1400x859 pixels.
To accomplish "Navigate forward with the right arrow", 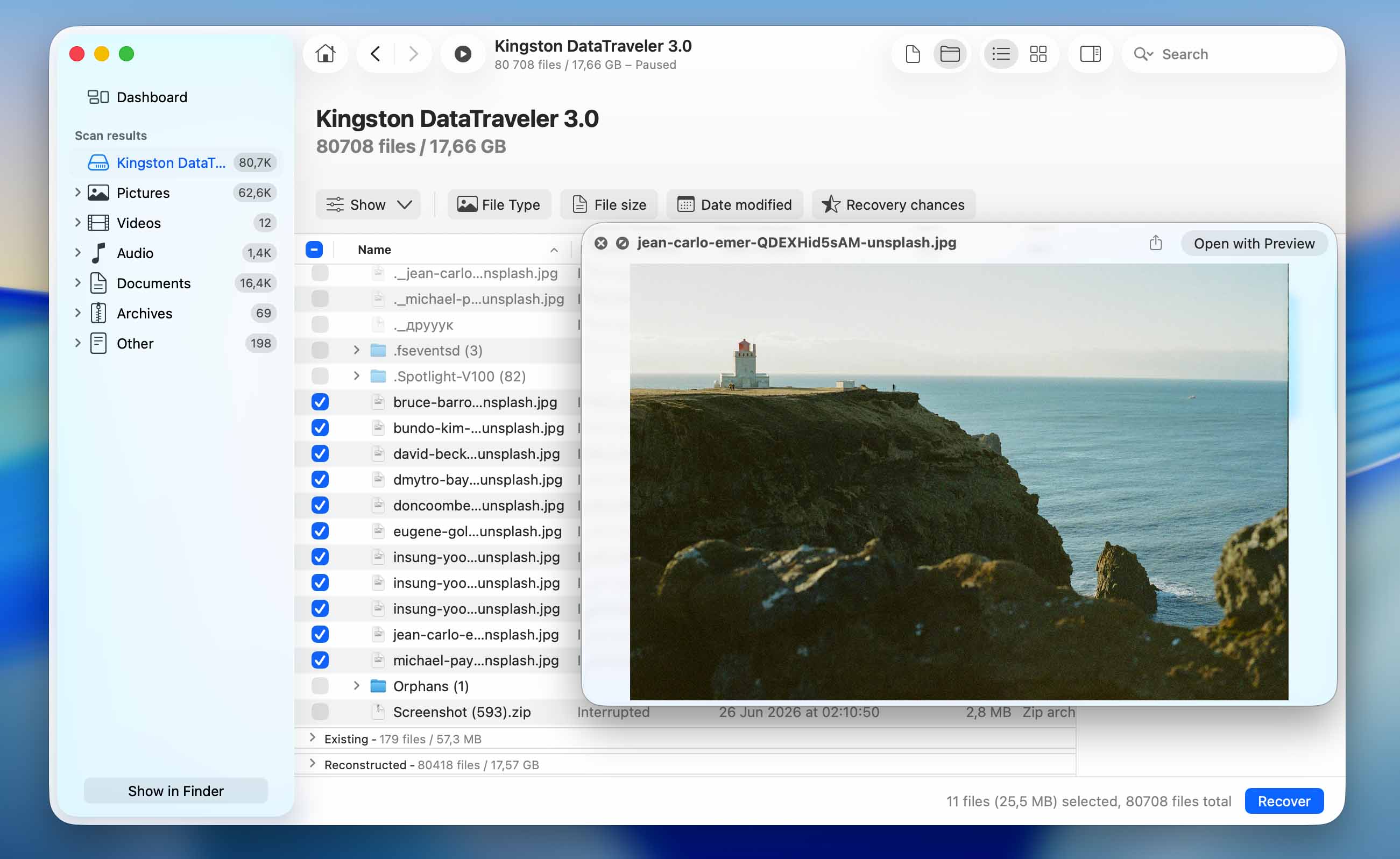I will [413, 54].
